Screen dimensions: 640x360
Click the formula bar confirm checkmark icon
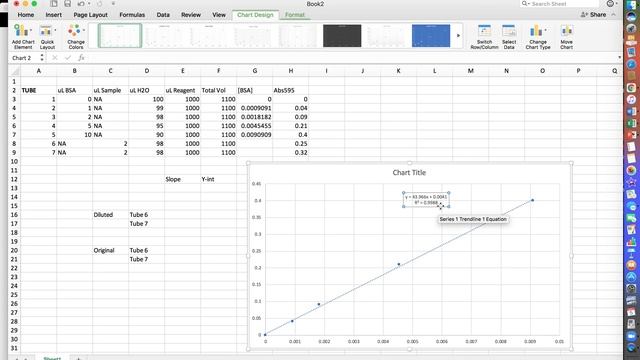click(68, 58)
